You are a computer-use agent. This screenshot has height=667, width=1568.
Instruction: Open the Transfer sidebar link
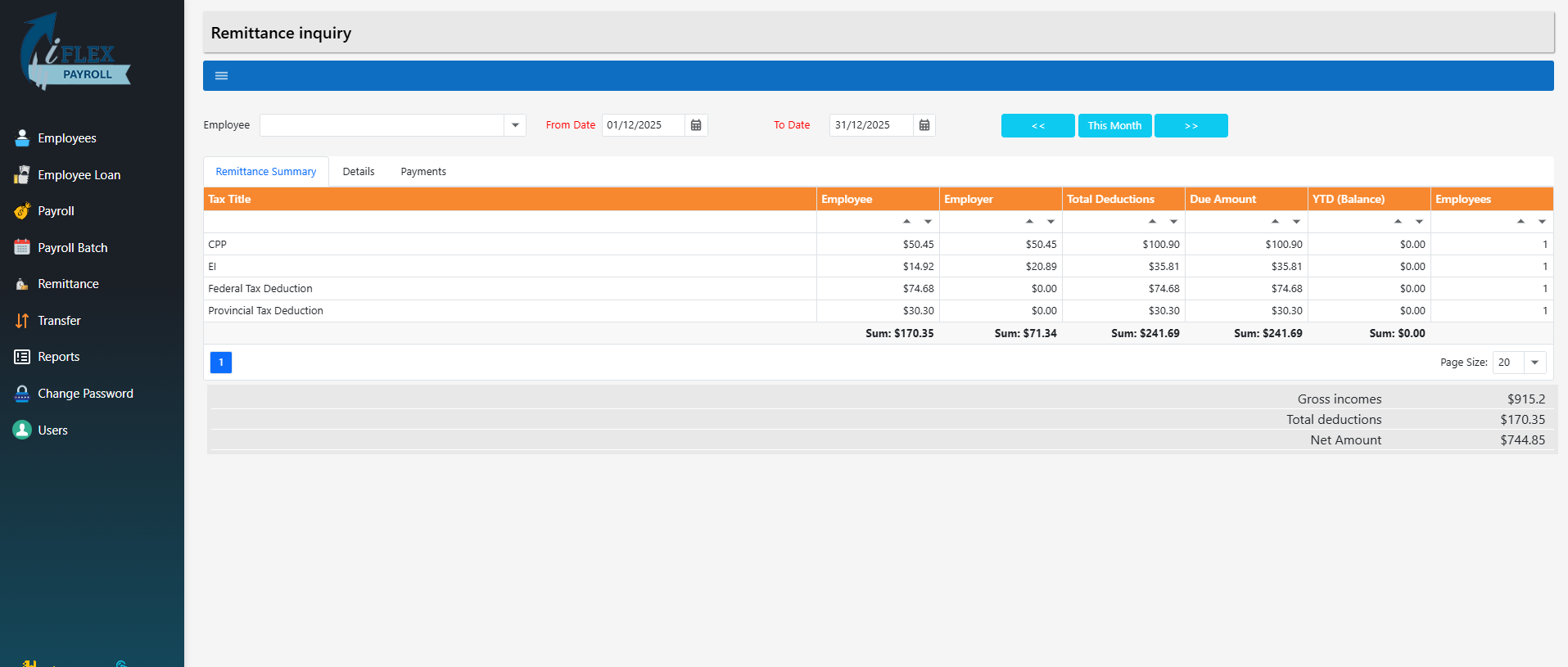[x=59, y=321]
